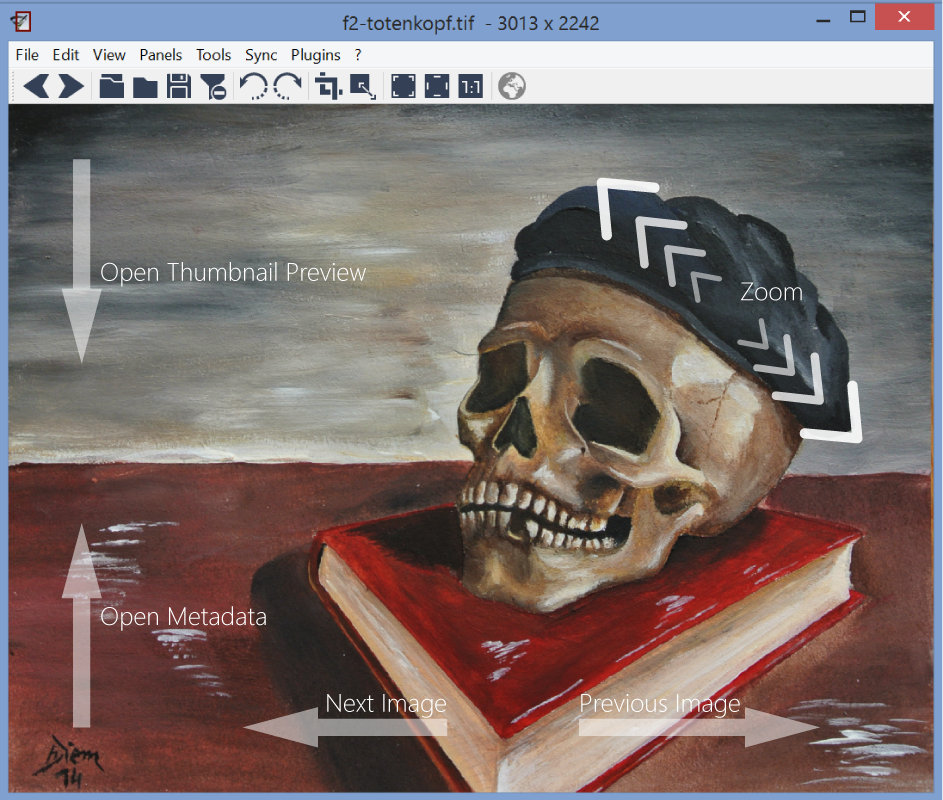Open the Edit menu

pyautogui.click(x=66, y=55)
